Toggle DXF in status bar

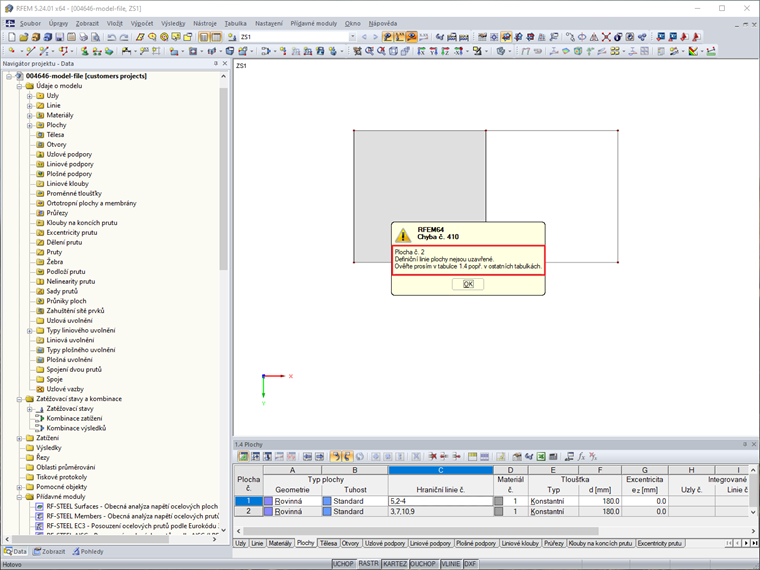pyautogui.click(x=470, y=564)
